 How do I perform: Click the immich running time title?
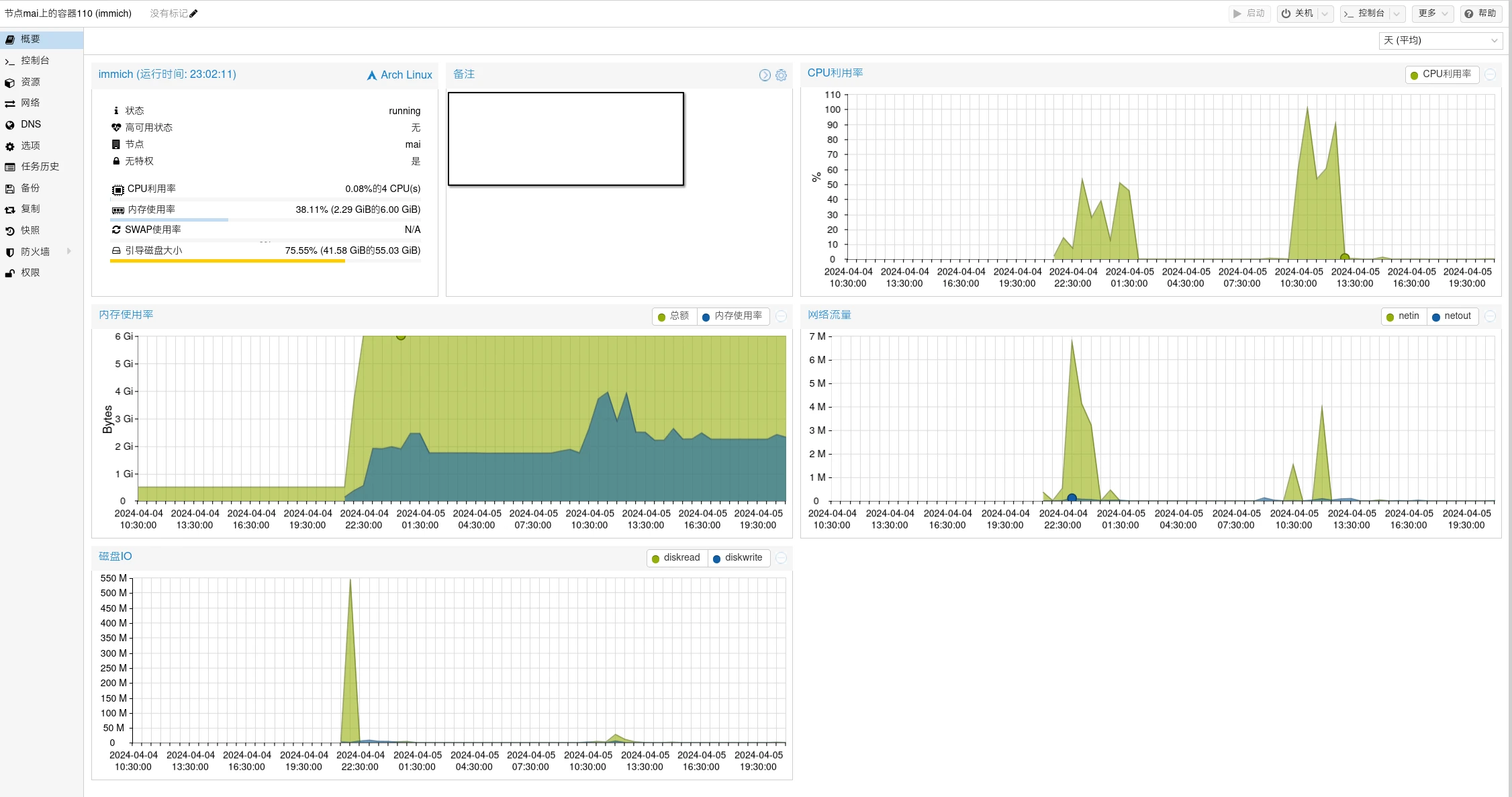(167, 75)
